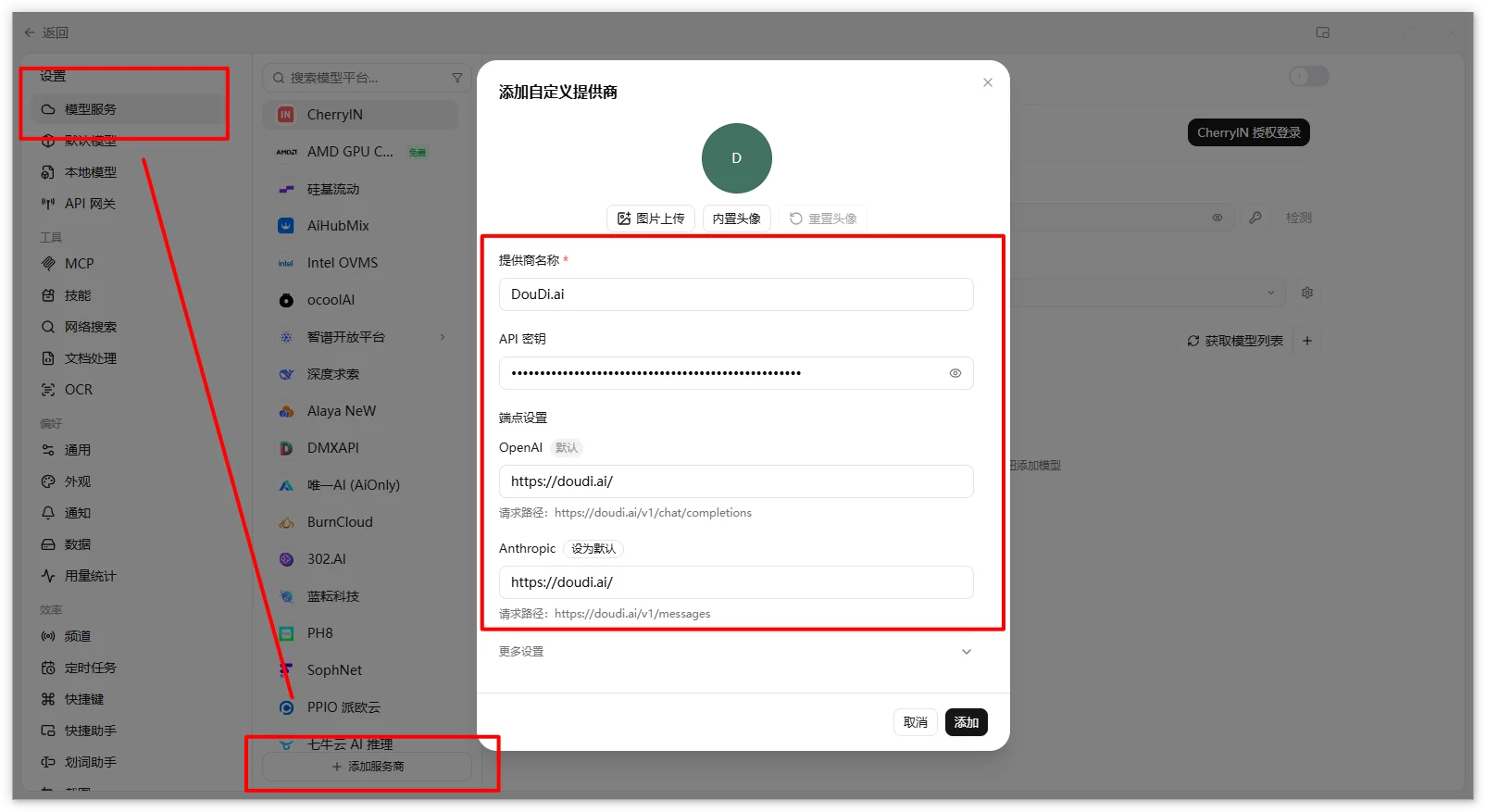Open 模型服务 in settings sidebar
This screenshot has height=812, width=1486.
[128, 109]
